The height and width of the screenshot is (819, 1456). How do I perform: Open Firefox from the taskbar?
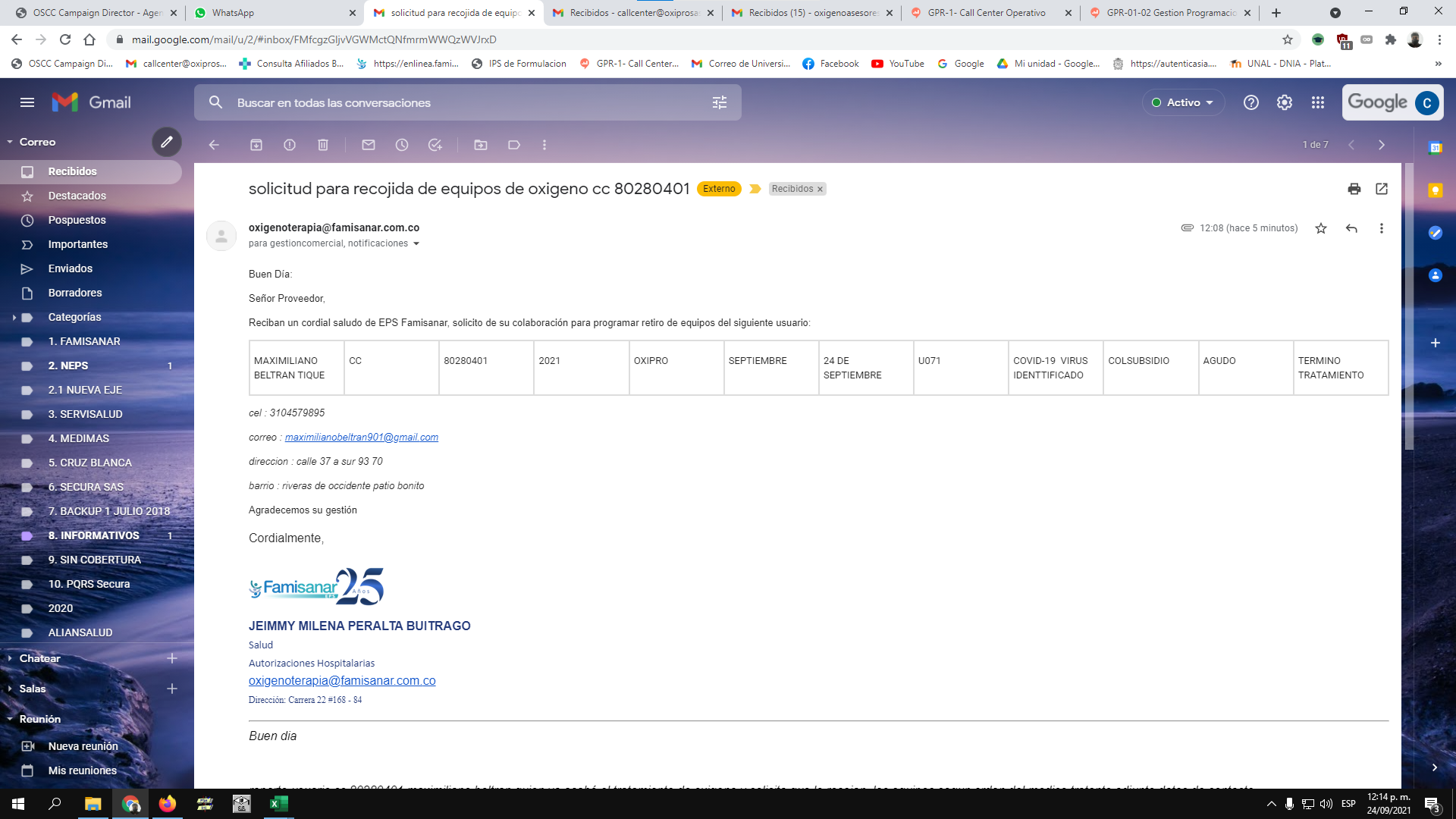[168, 804]
